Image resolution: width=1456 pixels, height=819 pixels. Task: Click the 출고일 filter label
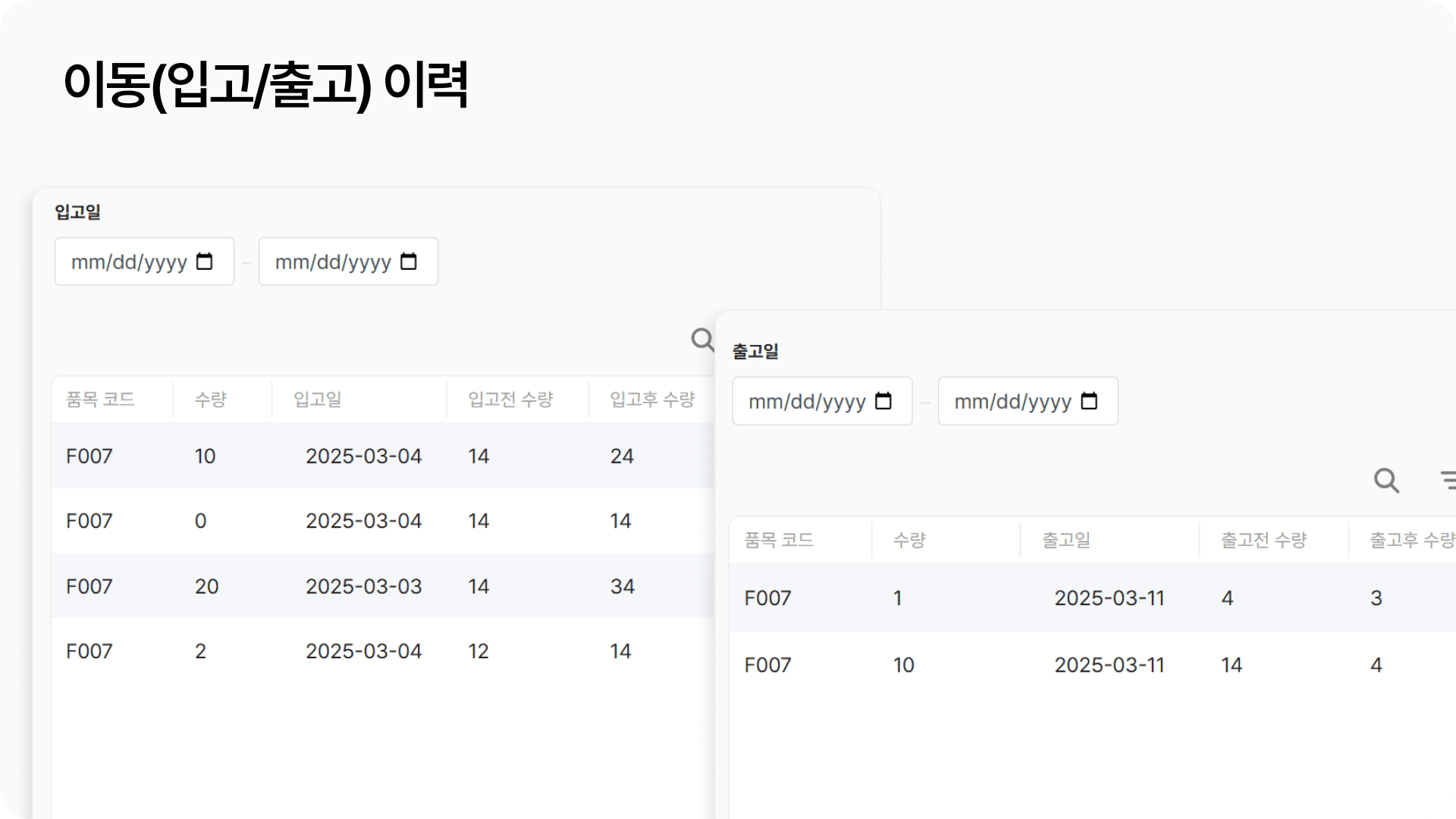pyautogui.click(x=755, y=352)
